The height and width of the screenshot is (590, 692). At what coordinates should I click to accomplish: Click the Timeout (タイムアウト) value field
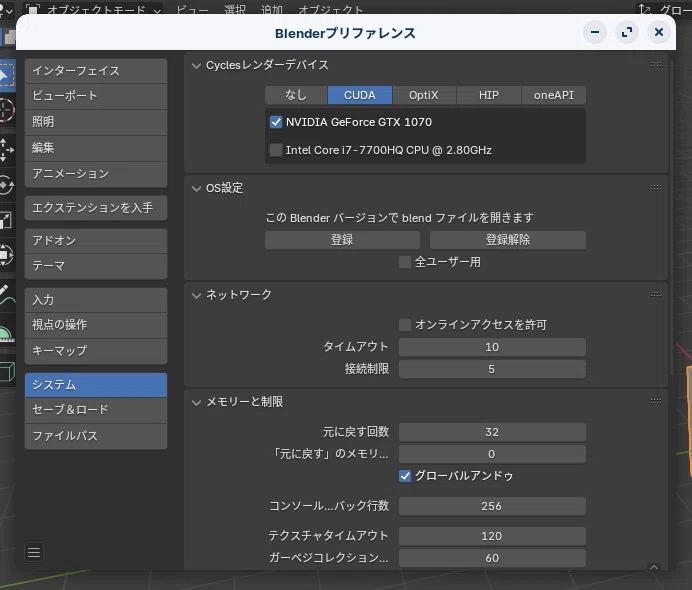coord(492,347)
